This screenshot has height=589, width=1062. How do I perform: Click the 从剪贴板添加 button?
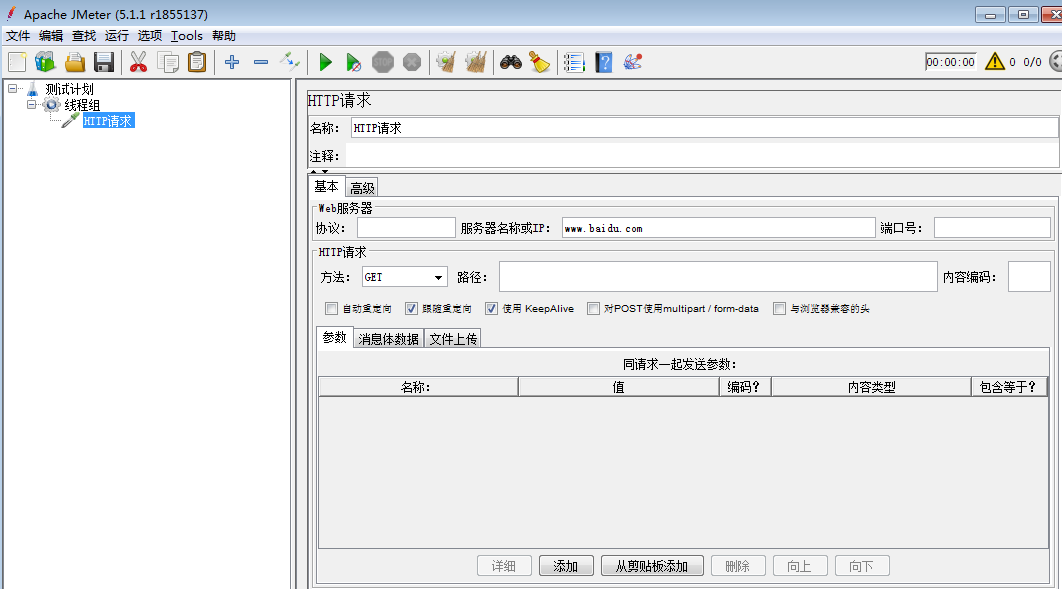point(652,566)
